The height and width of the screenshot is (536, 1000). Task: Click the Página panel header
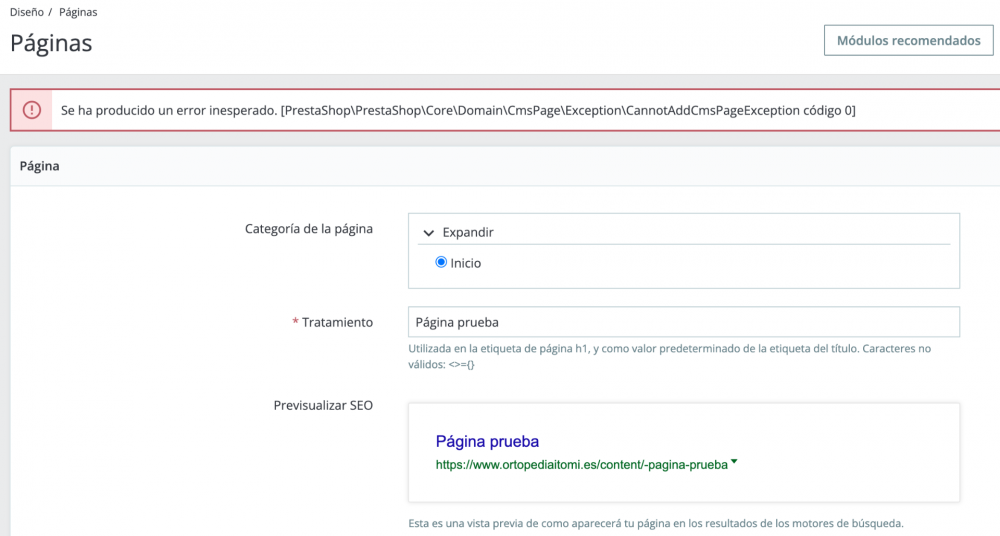[505, 166]
